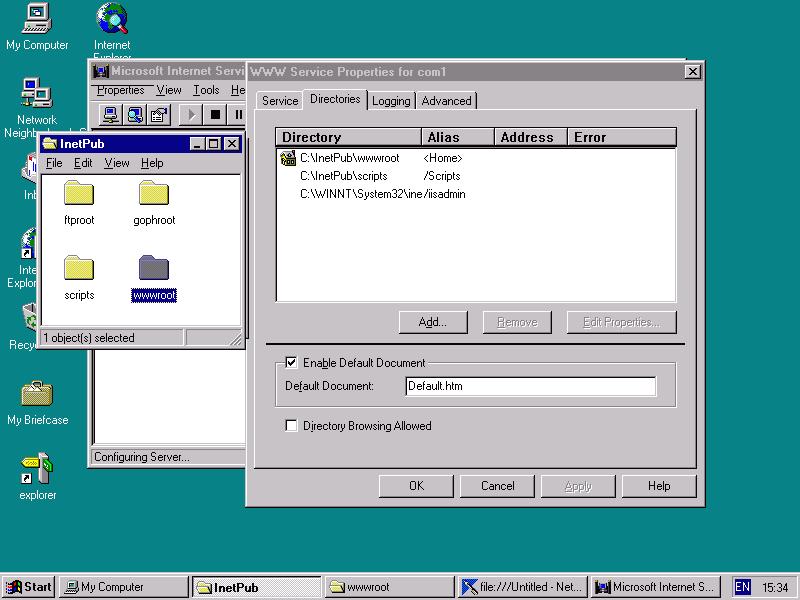Select the C:\InetPub\scripts directory row
This screenshot has width=800, height=600.
coord(344,176)
